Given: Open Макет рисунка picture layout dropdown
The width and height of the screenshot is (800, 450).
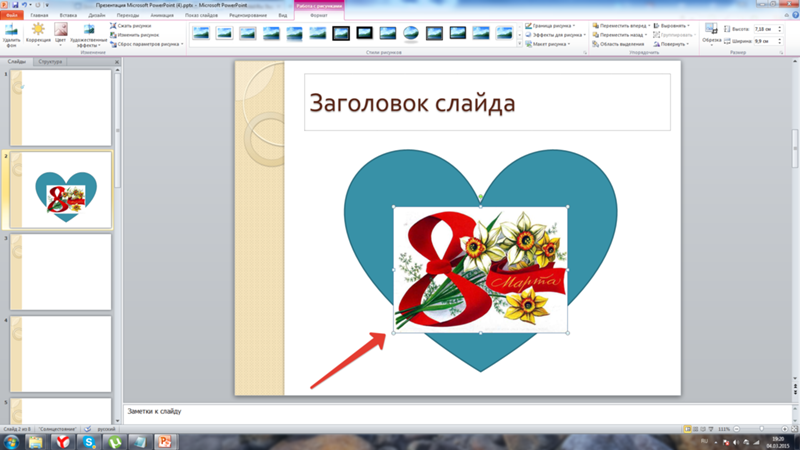Looking at the screenshot, I should point(547,44).
